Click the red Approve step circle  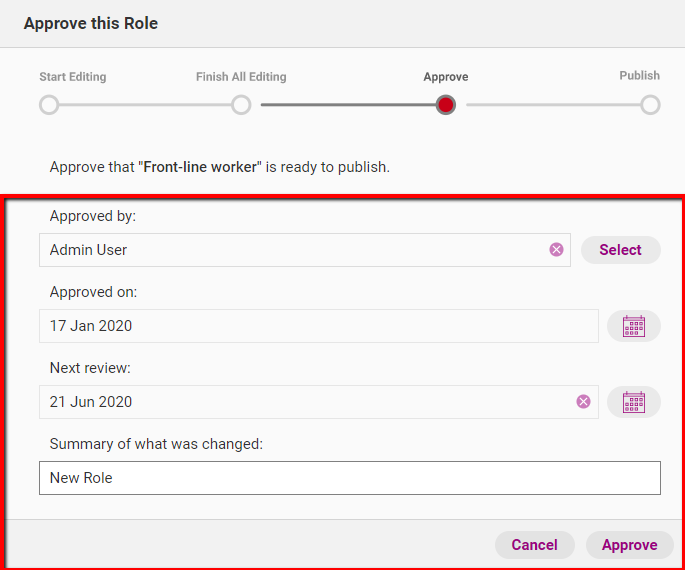pos(446,105)
